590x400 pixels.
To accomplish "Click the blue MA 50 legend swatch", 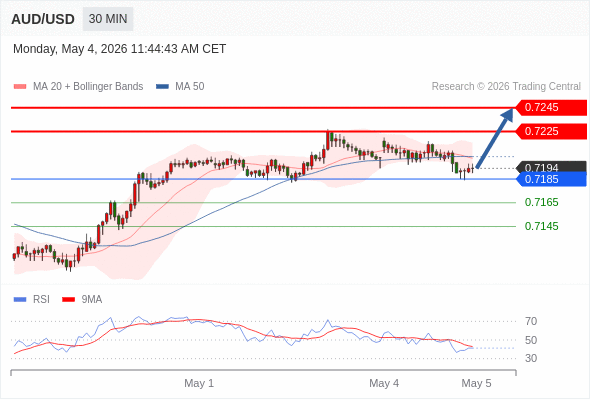I will 162,87.
